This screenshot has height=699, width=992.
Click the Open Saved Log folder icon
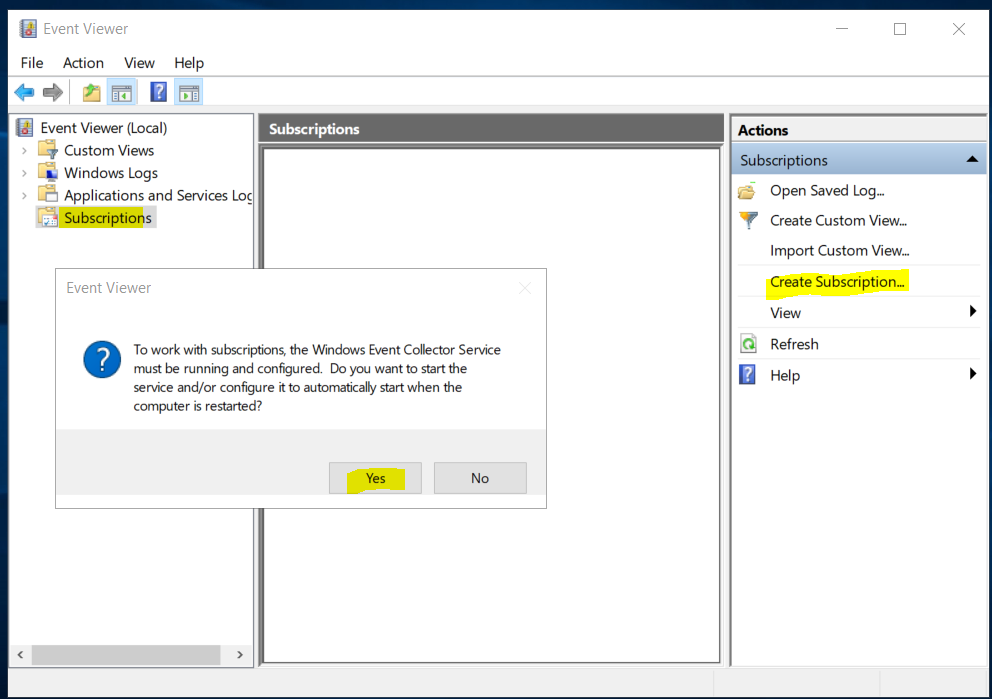tap(747, 190)
